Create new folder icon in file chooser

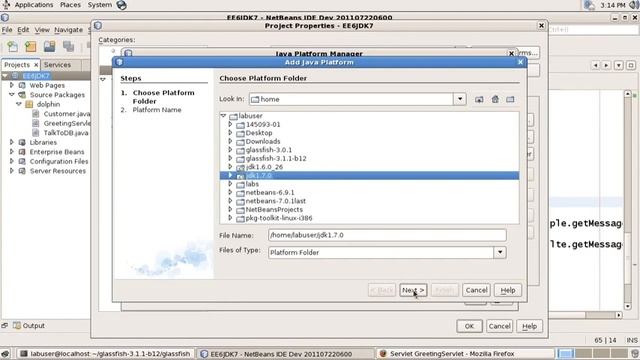point(510,99)
